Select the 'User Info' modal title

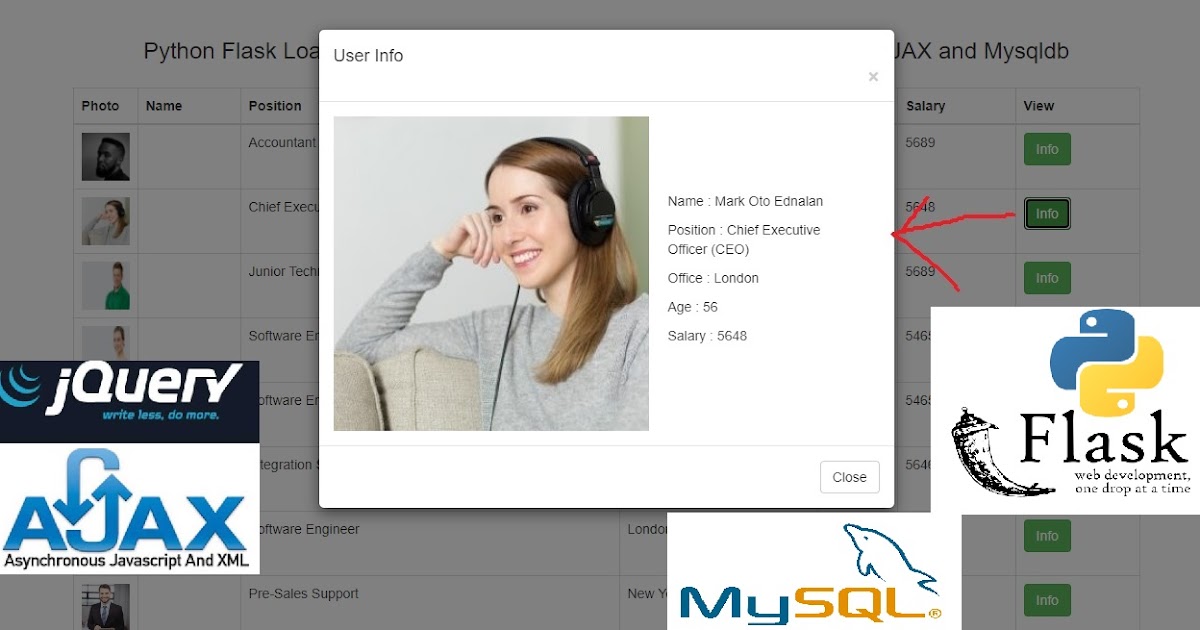click(x=368, y=56)
